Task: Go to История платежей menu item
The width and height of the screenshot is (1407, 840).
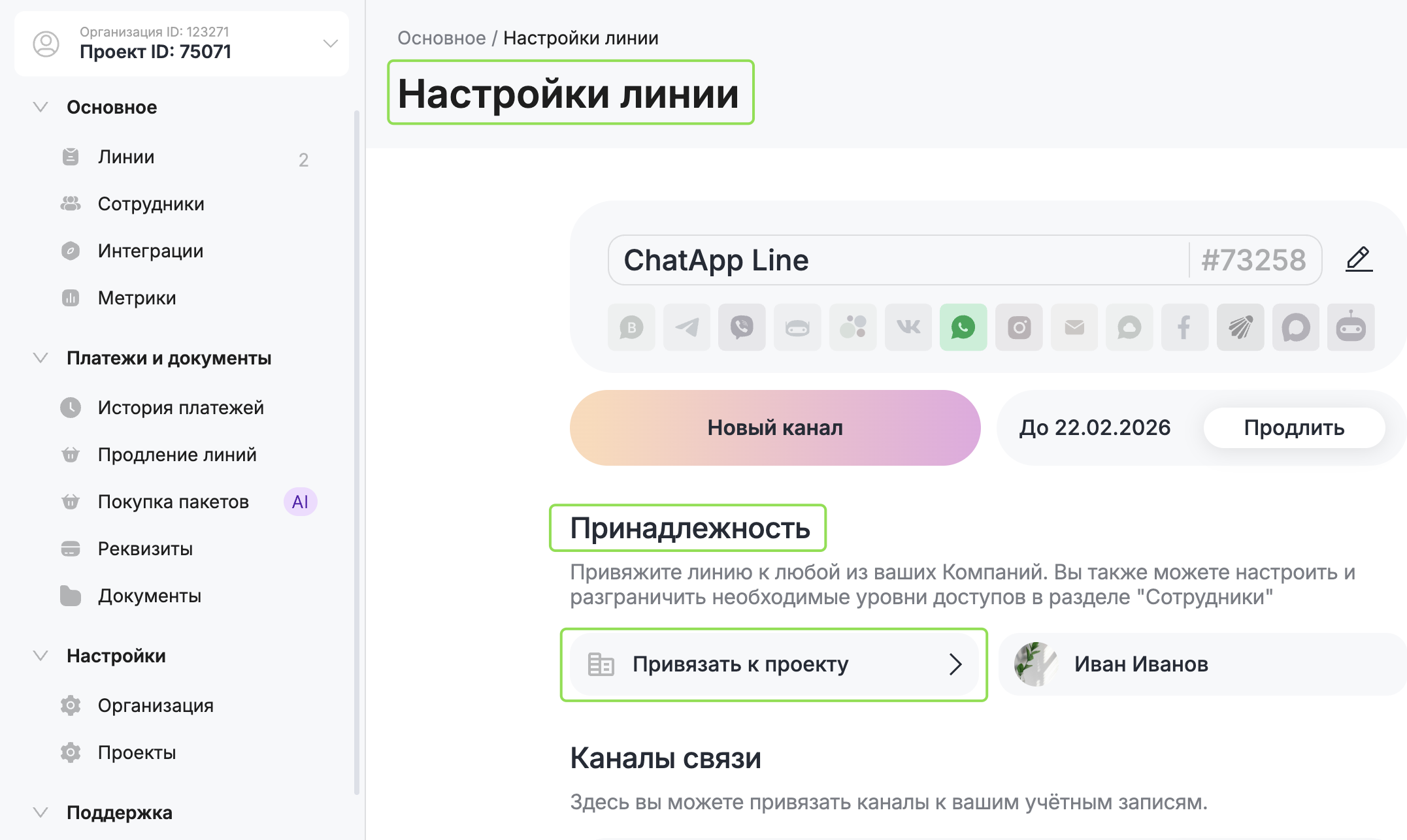Action: (x=180, y=408)
